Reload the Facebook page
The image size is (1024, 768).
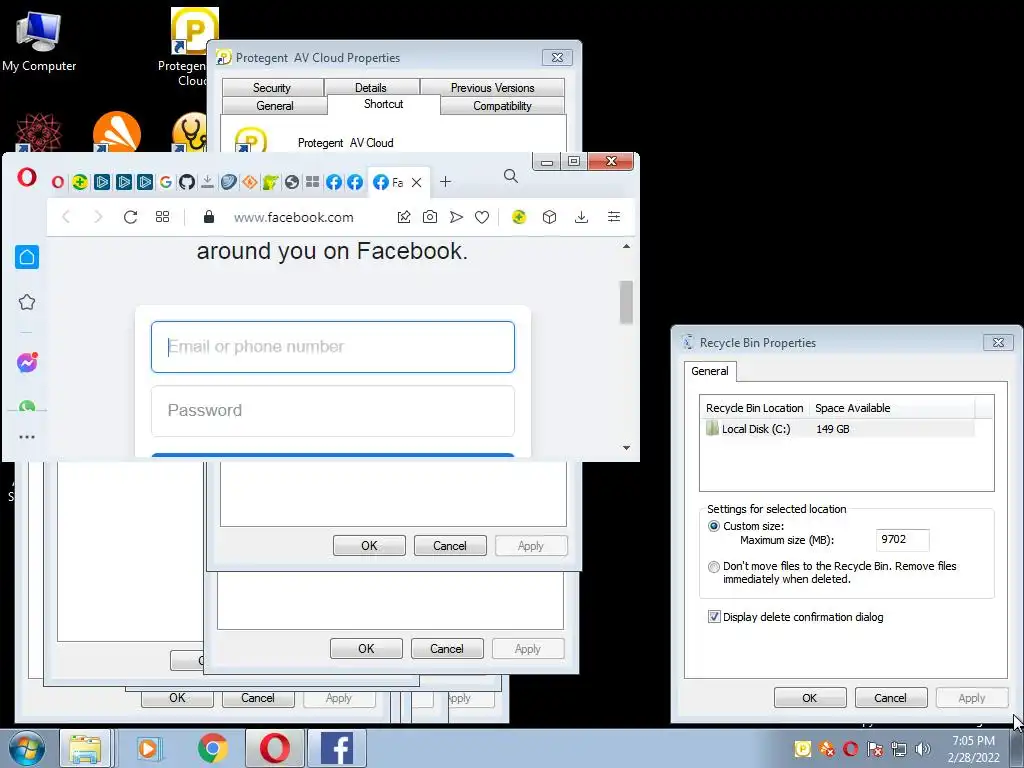pos(130,217)
